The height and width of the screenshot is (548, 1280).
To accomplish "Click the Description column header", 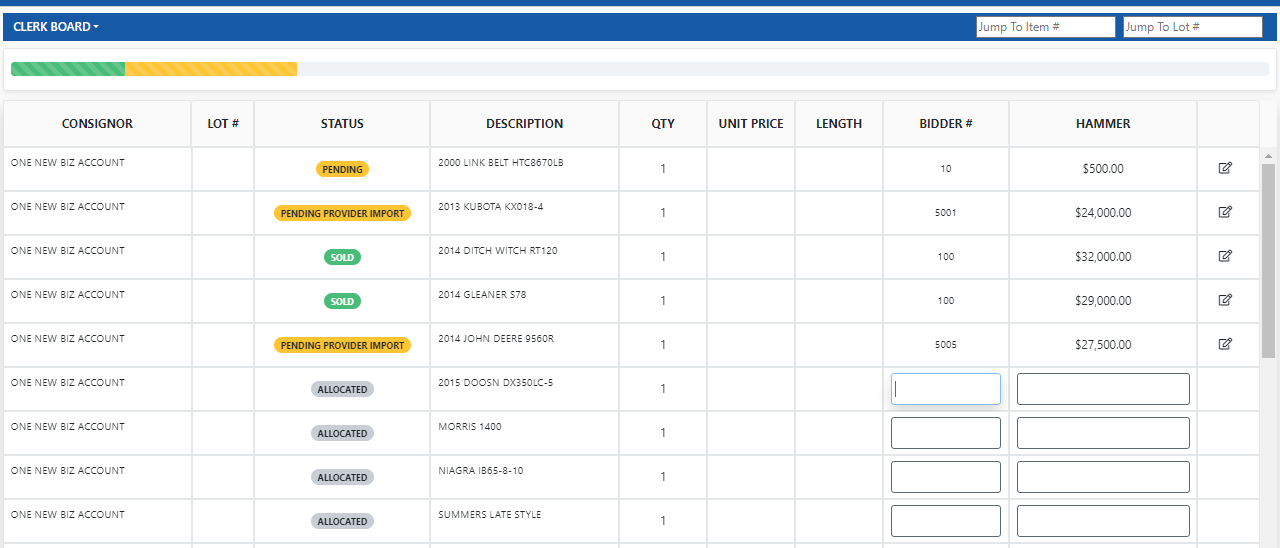I will [x=525, y=124].
